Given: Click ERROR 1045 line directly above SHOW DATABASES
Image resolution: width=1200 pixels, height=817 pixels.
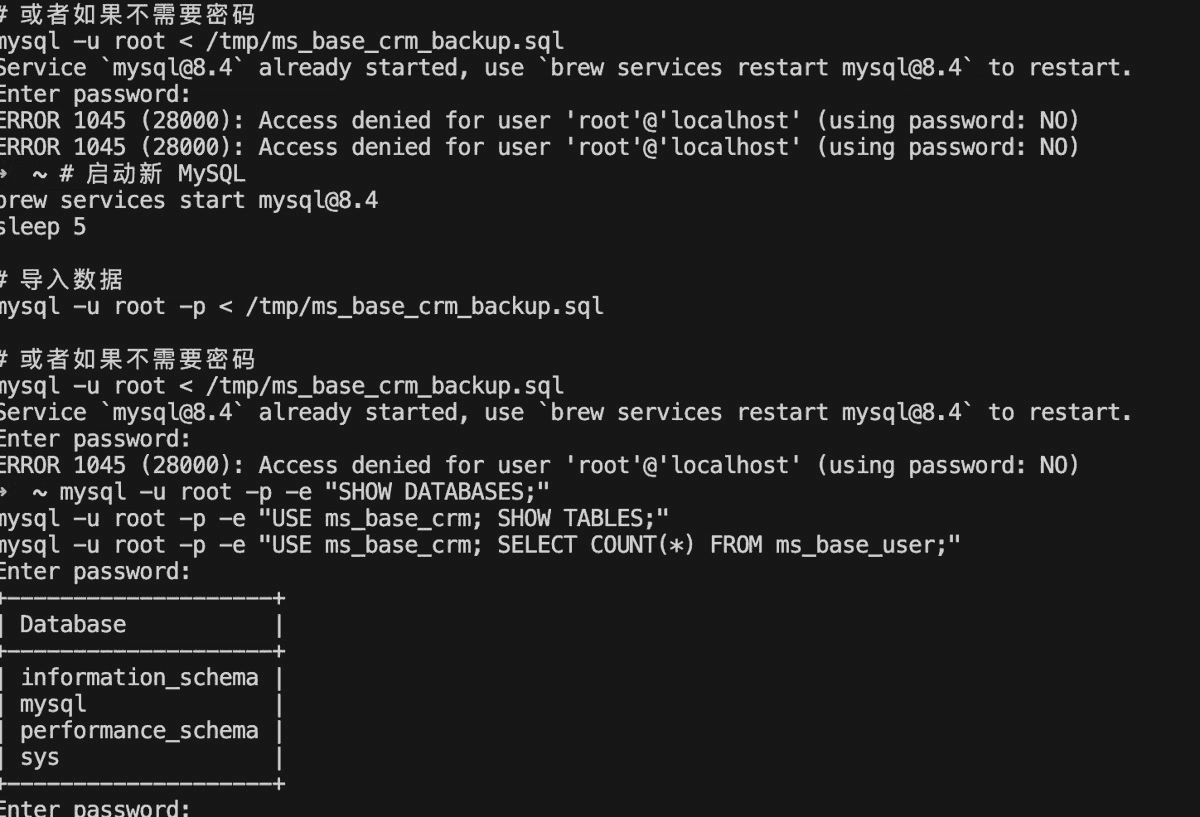Looking at the screenshot, I should pyautogui.click(x=538, y=465).
